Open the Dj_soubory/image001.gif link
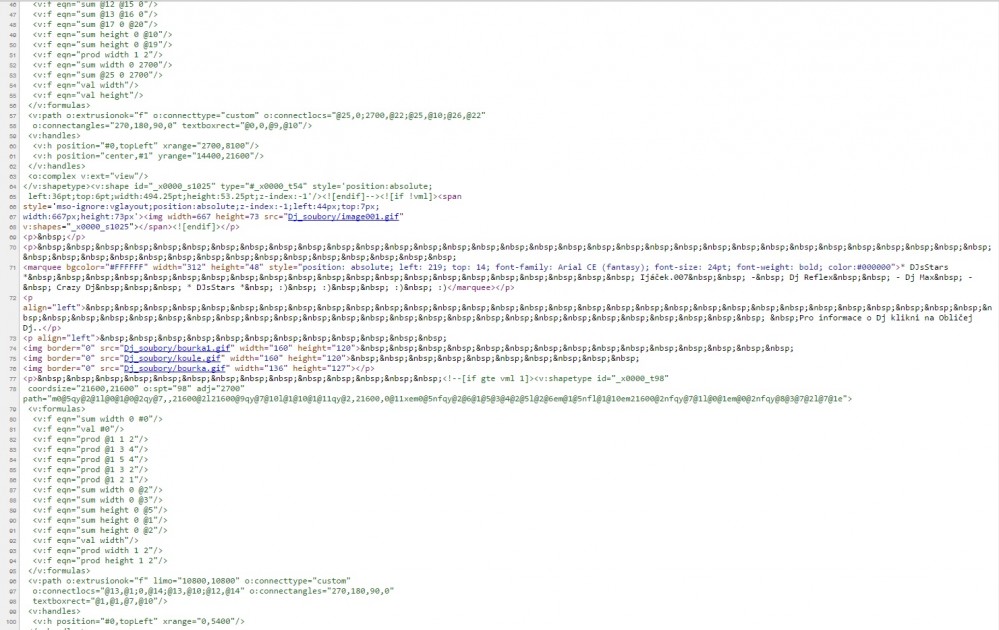 (x=343, y=215)
